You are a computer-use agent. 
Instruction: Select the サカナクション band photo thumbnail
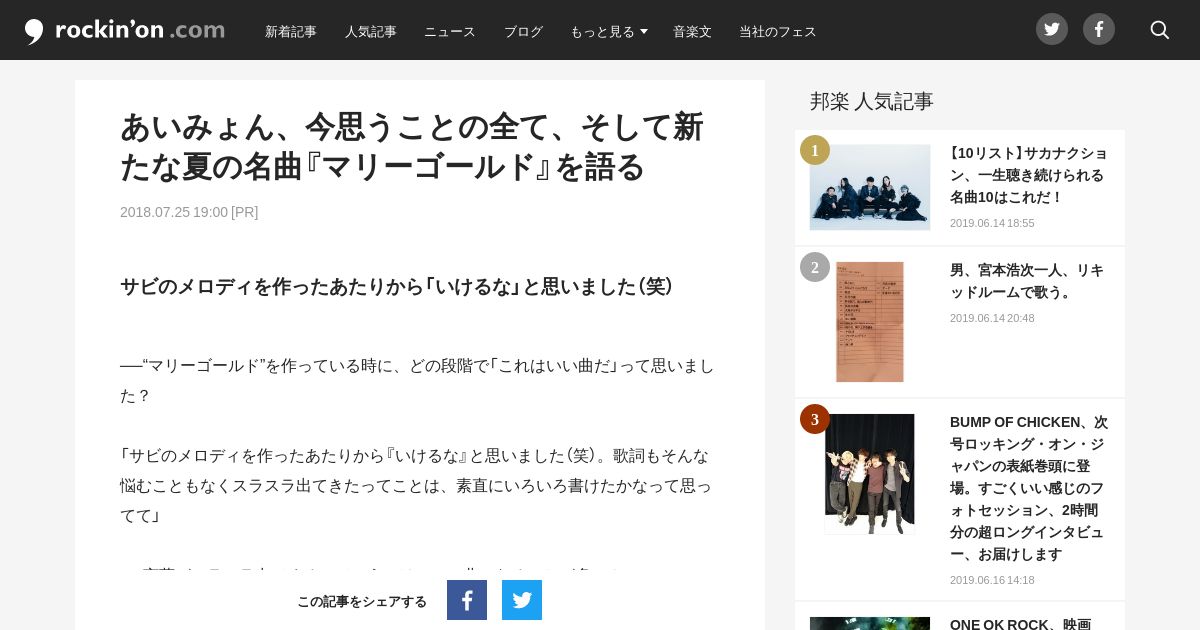tap(870, 187)
